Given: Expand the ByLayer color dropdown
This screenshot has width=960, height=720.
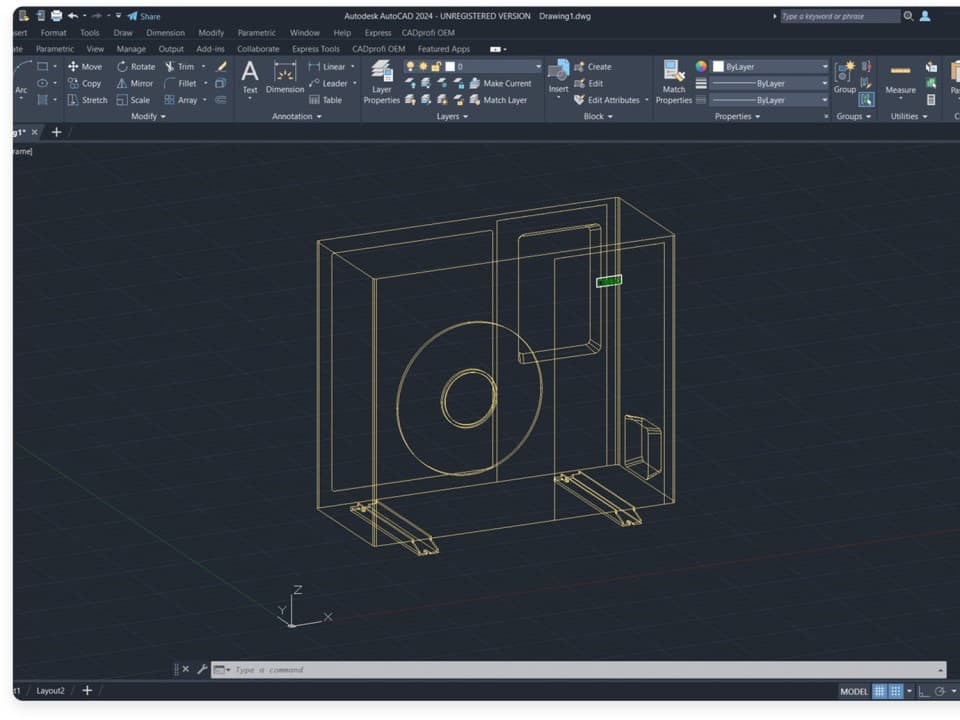Looking at the screenshot, I should 823,66.
